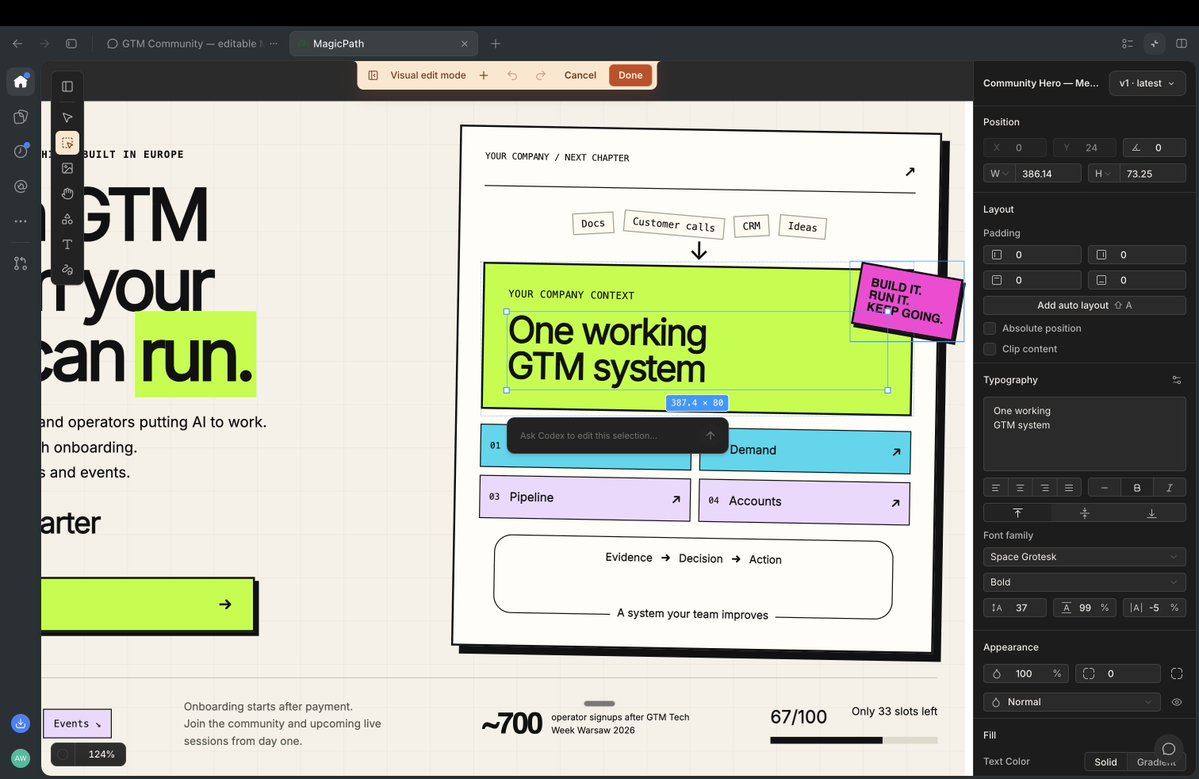This screenshot has width=1199, height=779.
Task: Click the Accounts card on canvas
Action: coord(804,501)
